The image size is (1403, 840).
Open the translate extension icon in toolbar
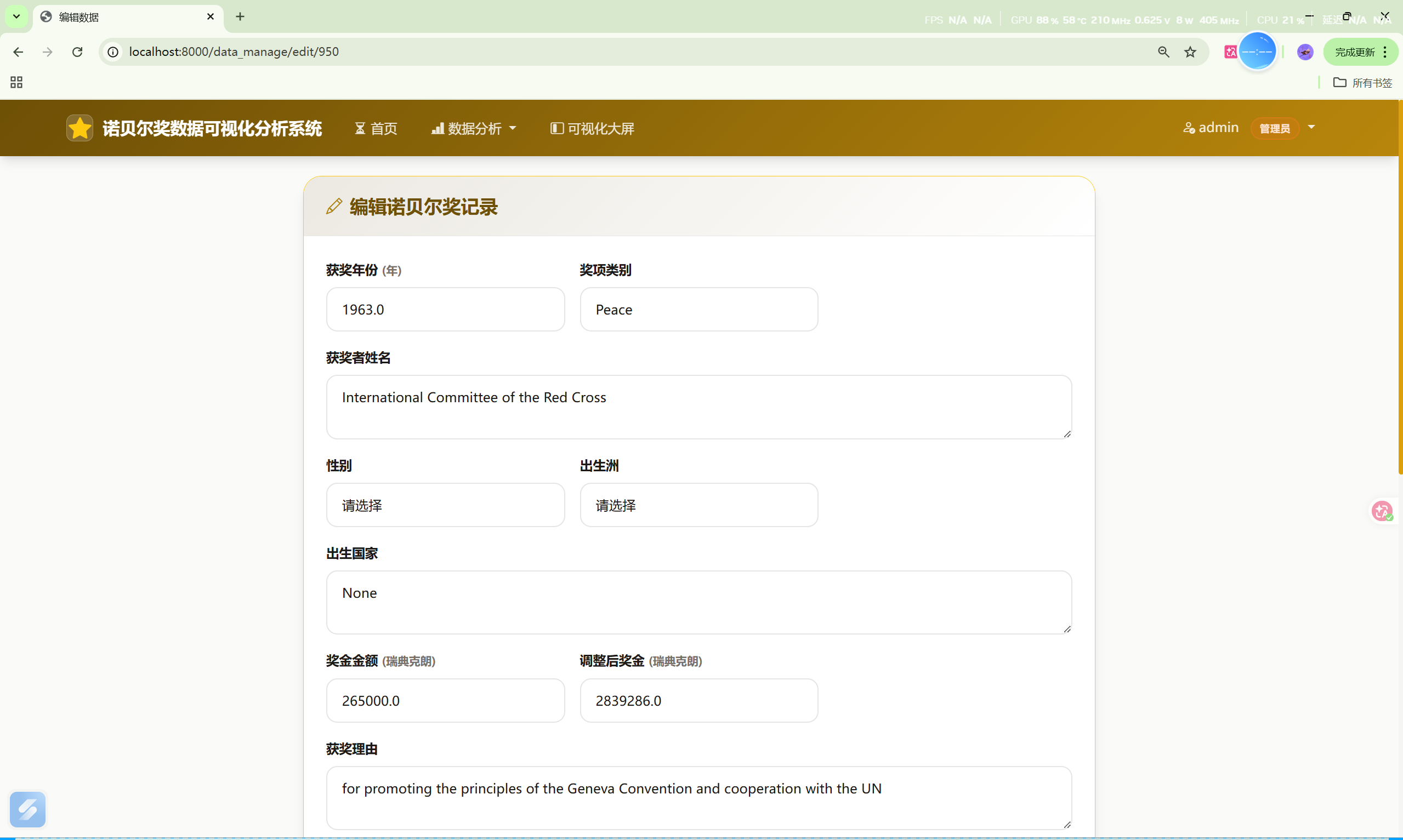1230,52
